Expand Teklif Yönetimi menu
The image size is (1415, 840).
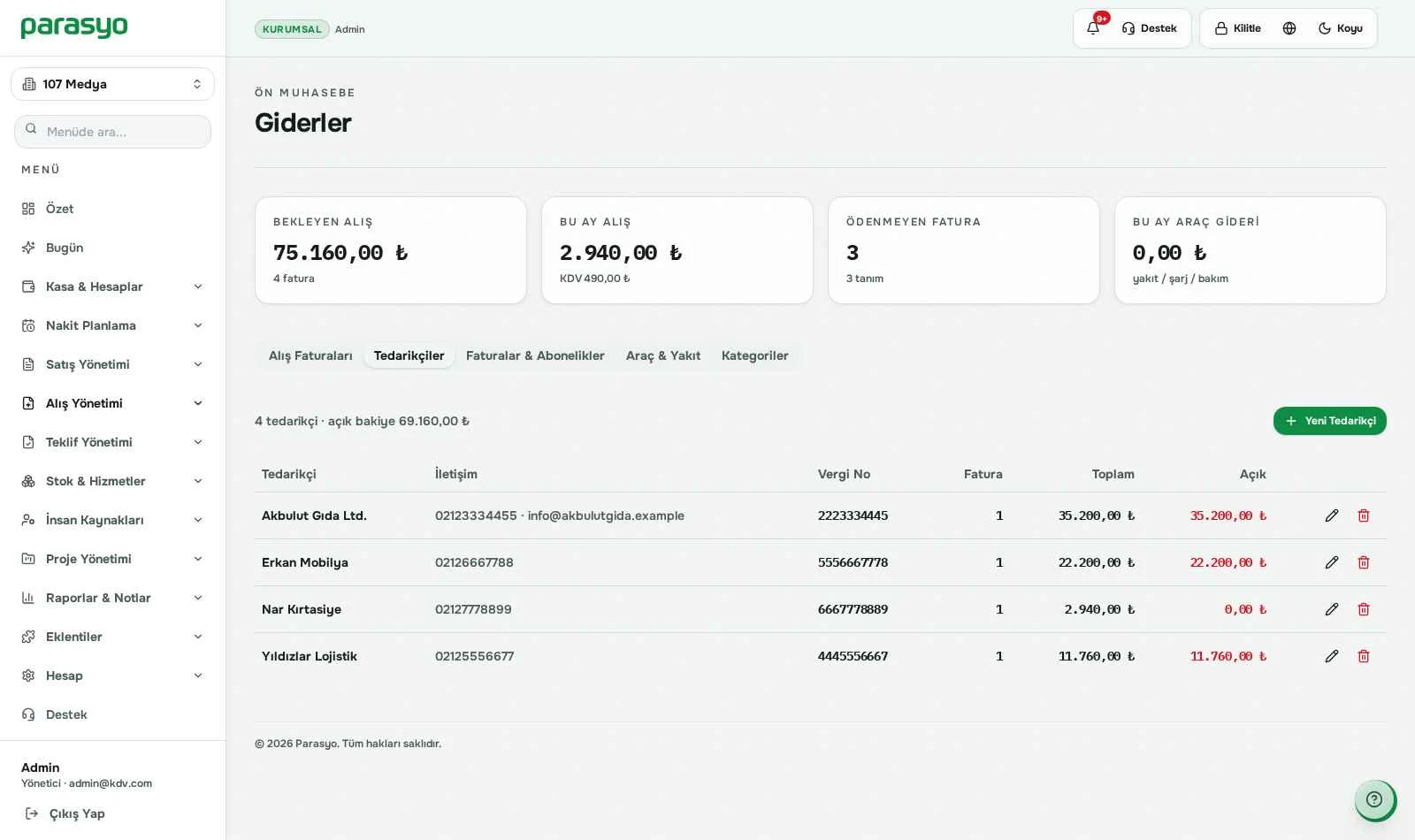[x=112, y=442]
